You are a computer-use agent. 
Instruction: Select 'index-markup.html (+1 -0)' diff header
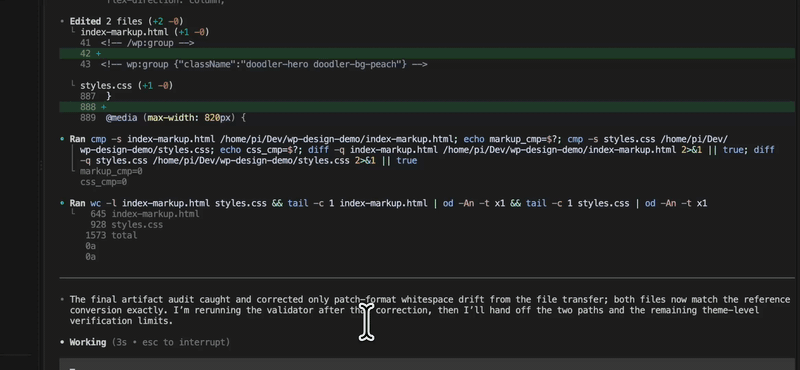(x=145, y=32)
